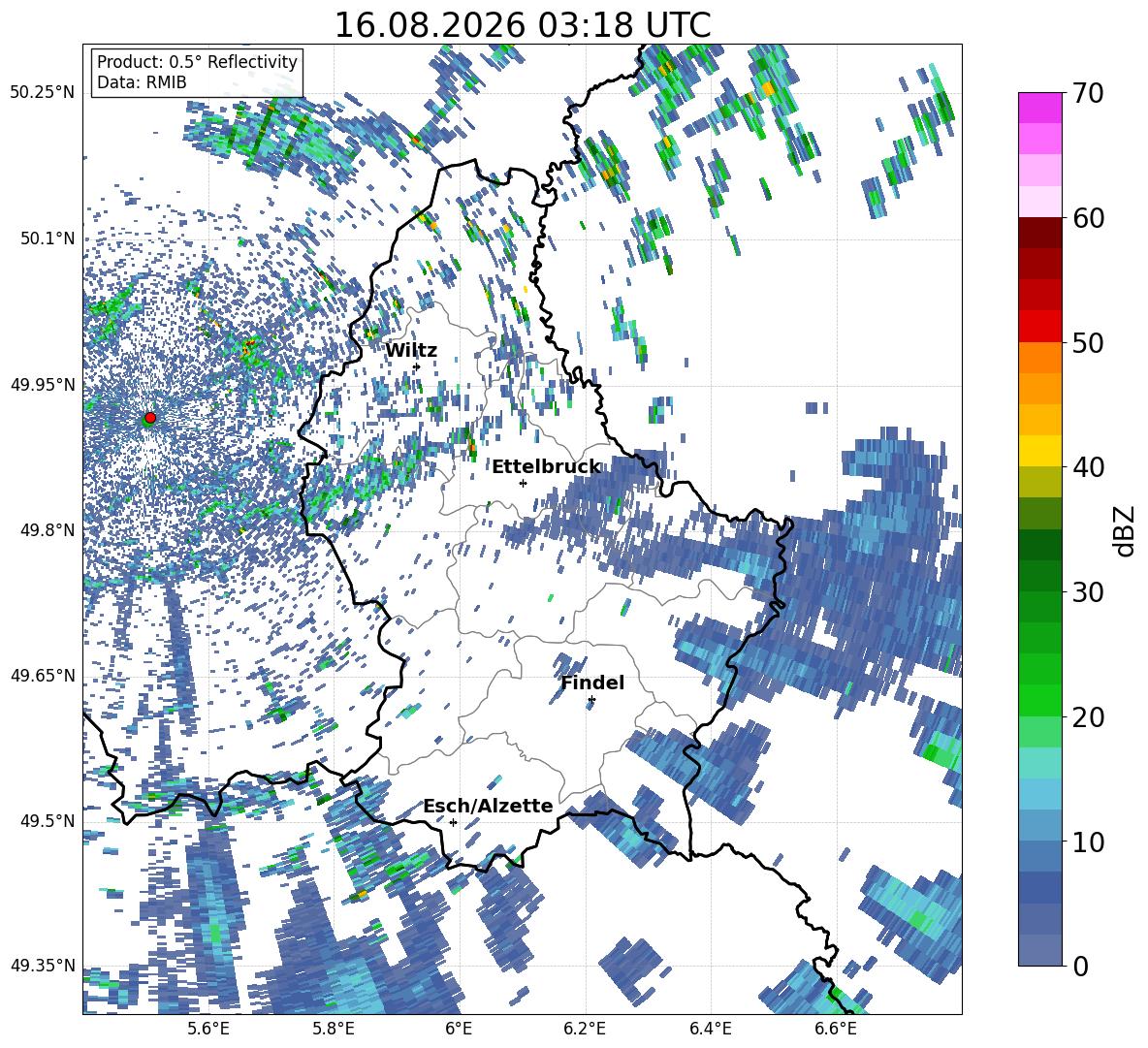This screenshot has width=1148, height=1048.
Task: Click the Esch/Alzette city label
Action: point(489,806)
